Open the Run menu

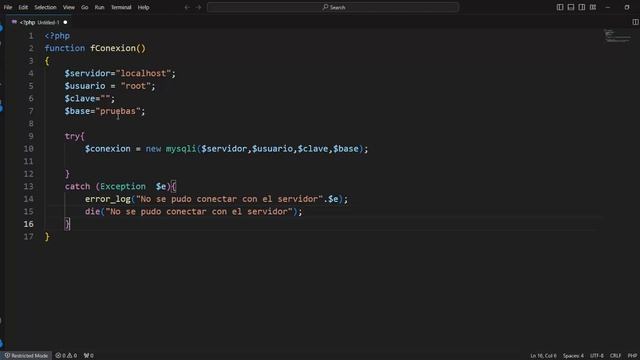(x=99, y=7)
